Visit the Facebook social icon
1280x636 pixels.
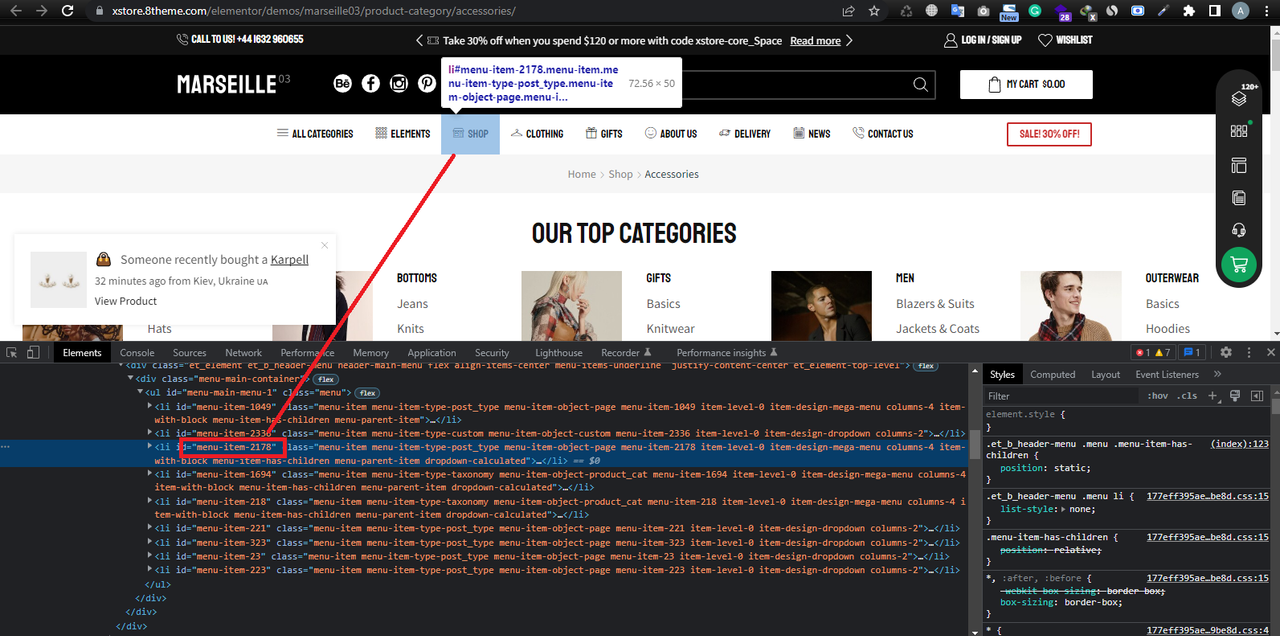(371, 84)
